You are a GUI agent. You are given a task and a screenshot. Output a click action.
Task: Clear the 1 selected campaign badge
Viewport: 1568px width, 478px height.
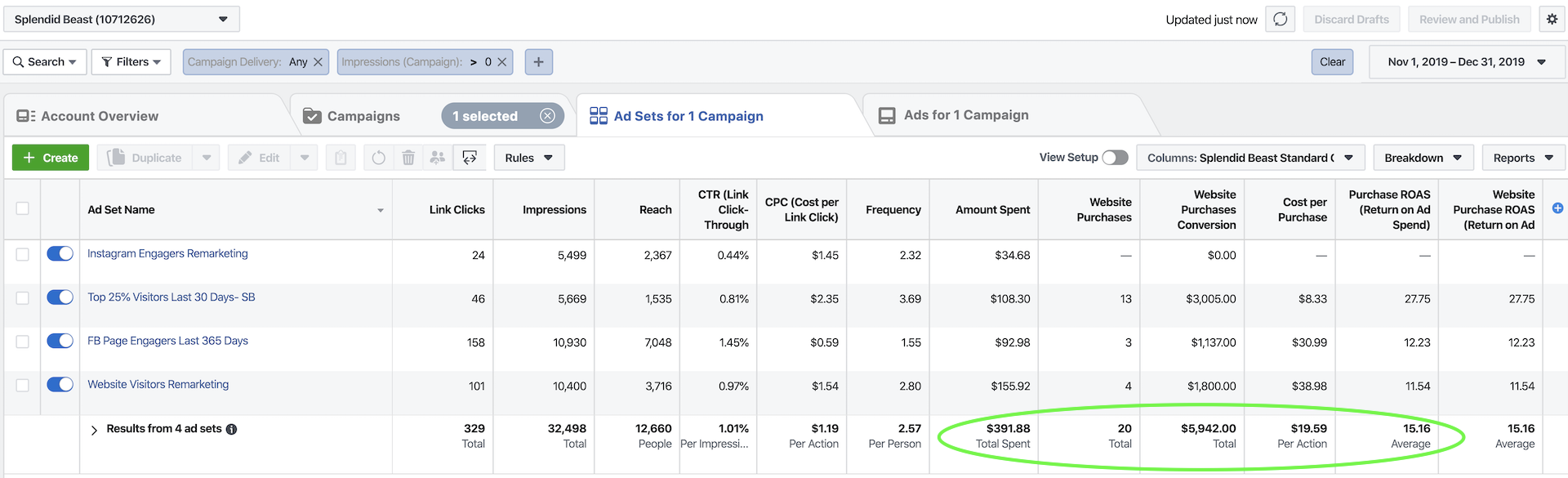point(547,116)
